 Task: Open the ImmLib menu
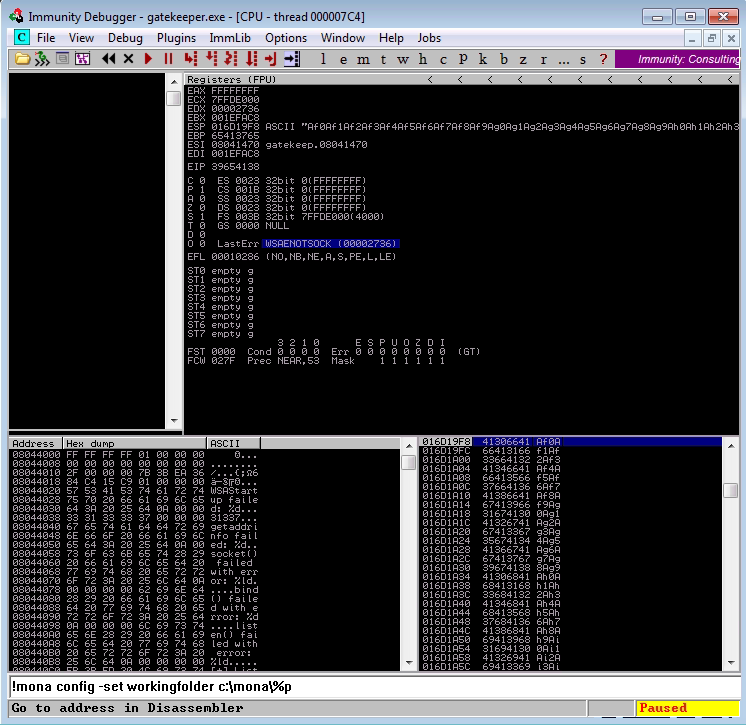tap(230, 38)
